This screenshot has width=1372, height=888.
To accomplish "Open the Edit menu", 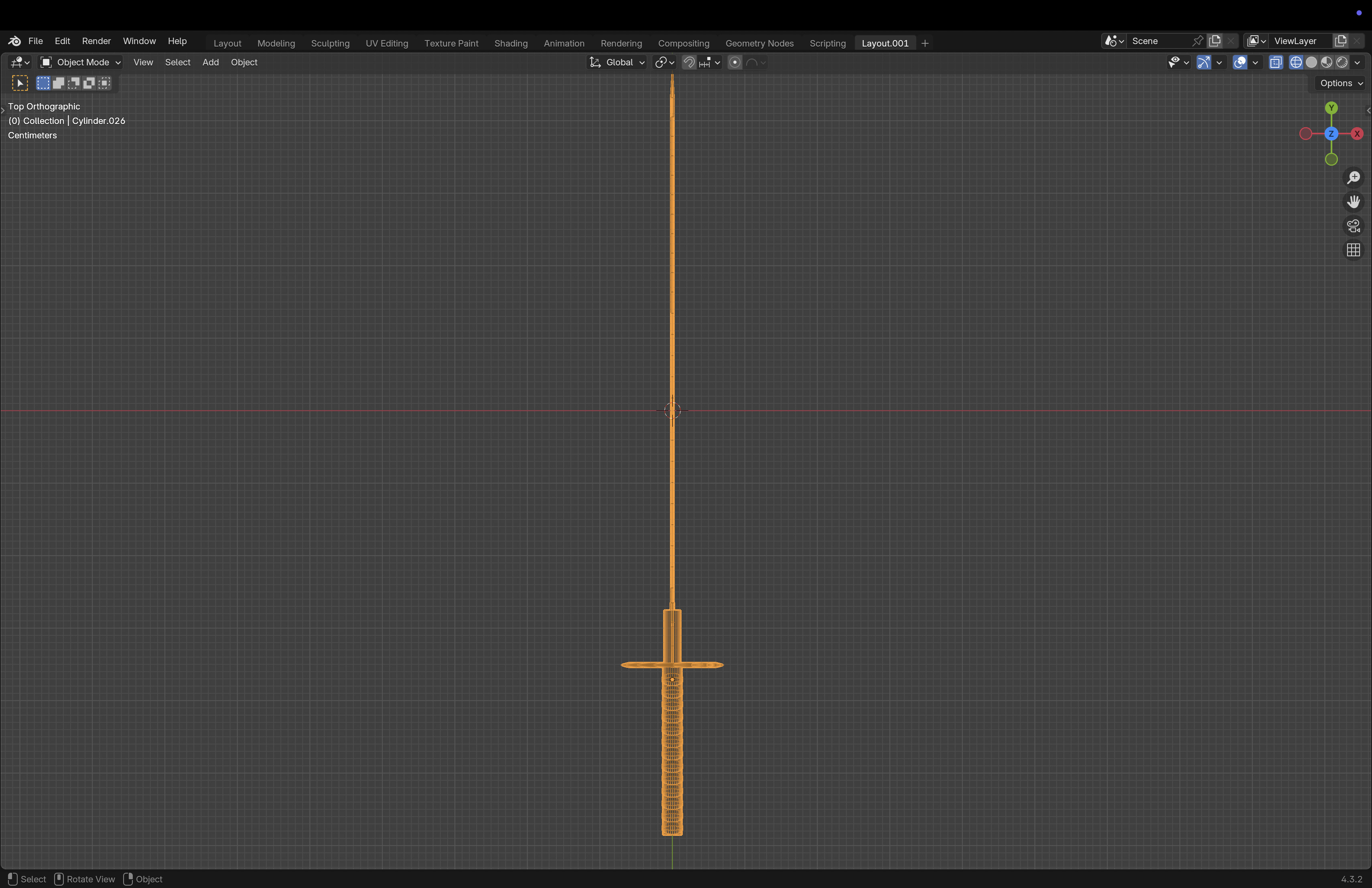I will point(62,41).
